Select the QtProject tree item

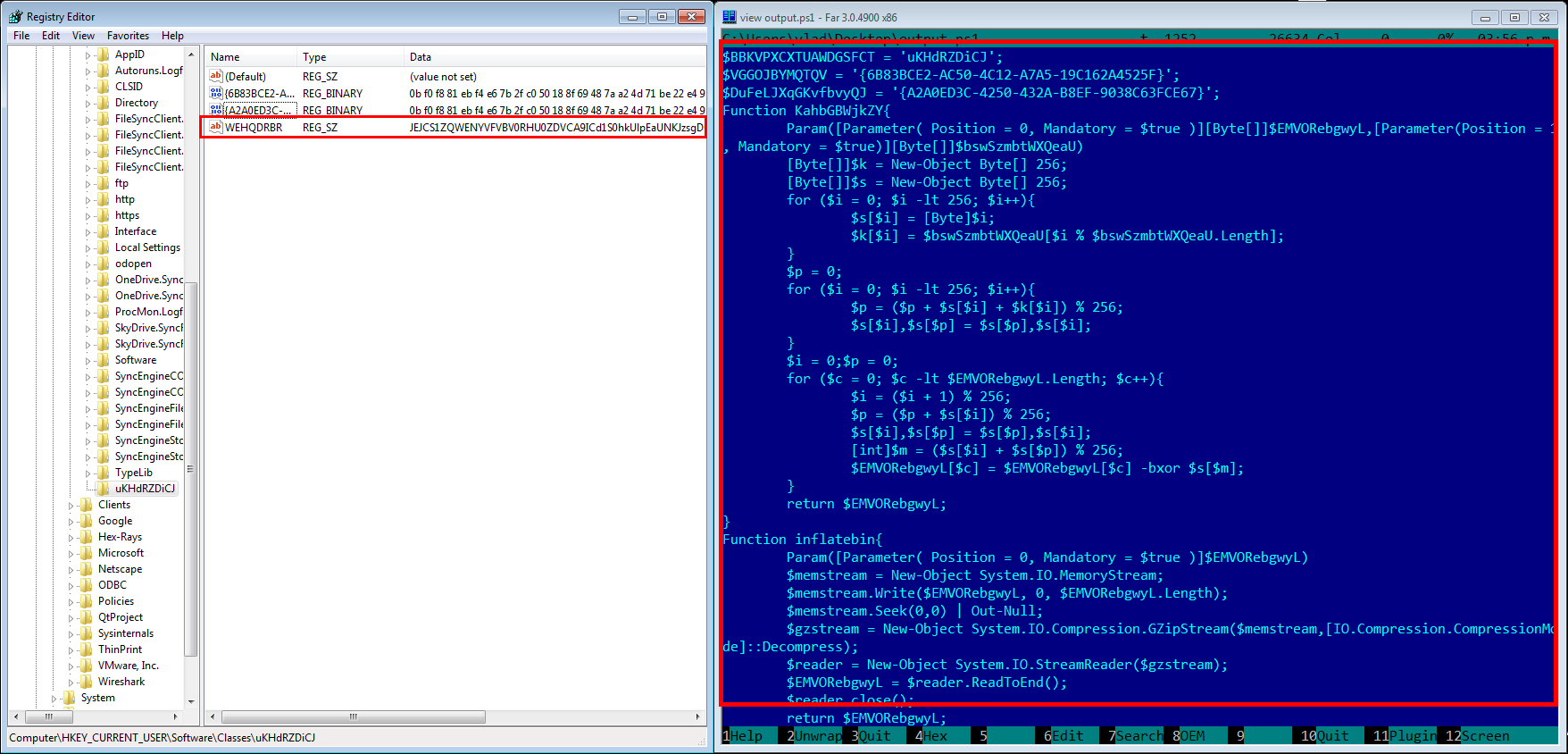[x=121, y=617]
